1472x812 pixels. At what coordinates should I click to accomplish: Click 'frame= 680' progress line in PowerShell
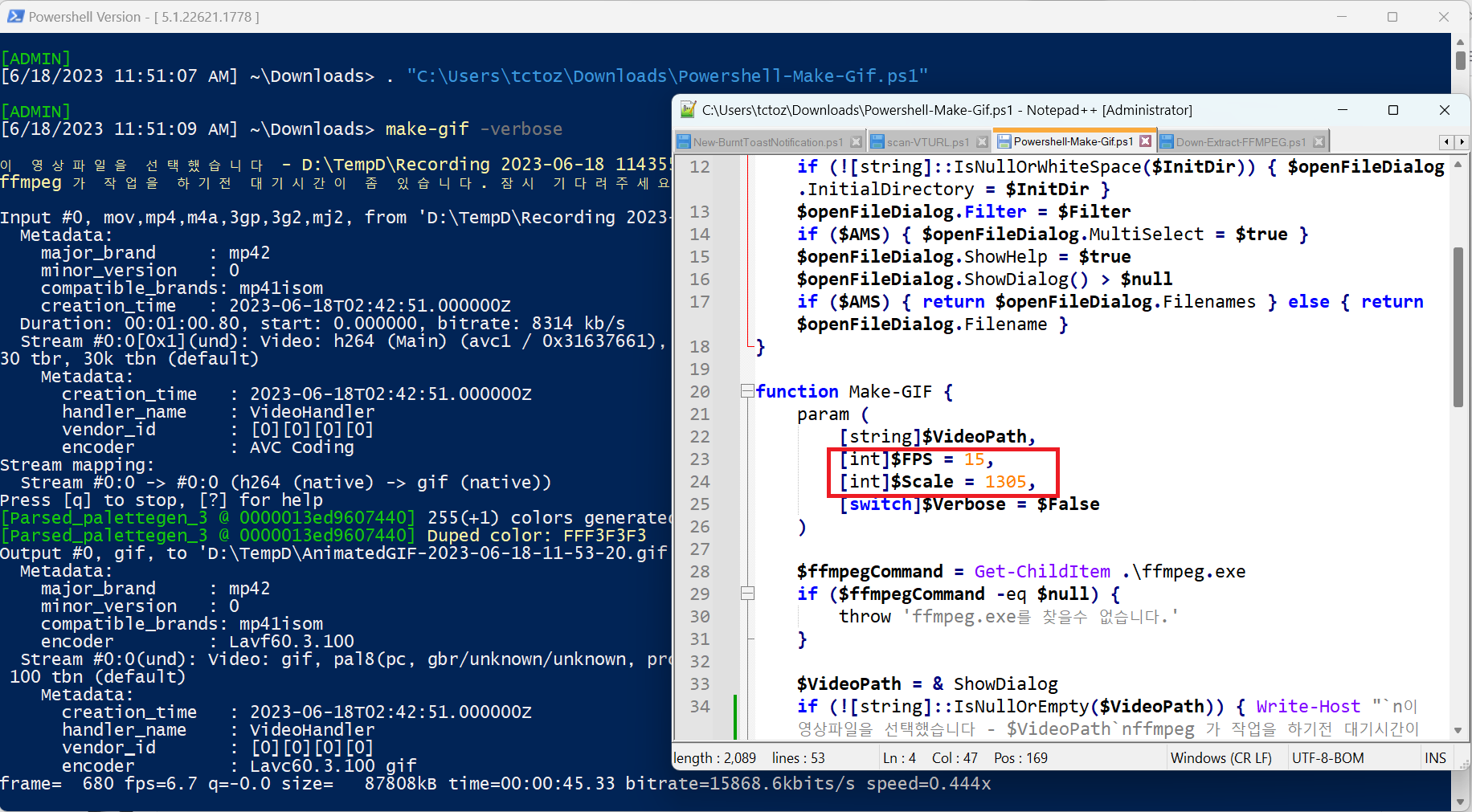(x=496, y=783)
